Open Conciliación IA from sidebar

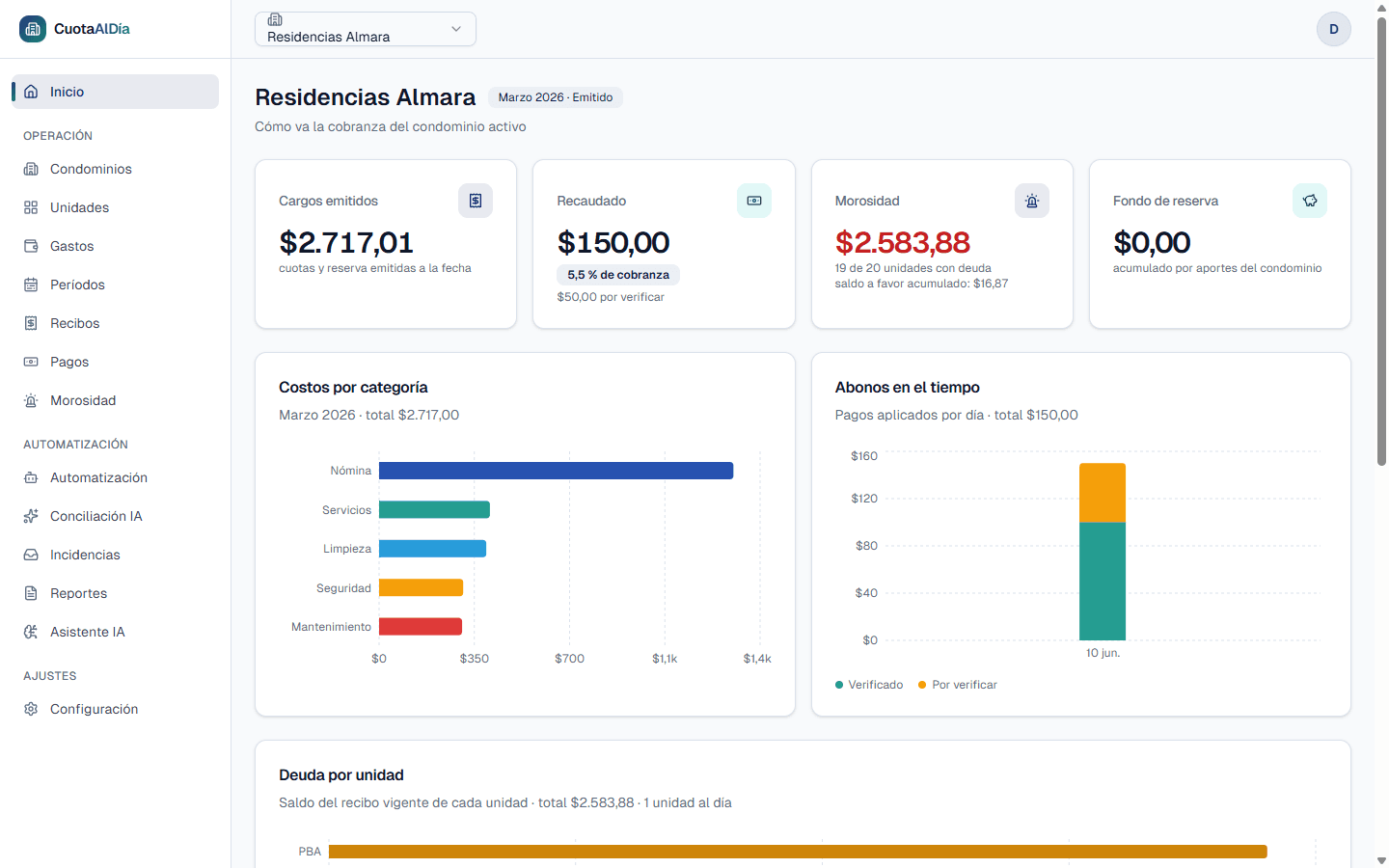115,516
